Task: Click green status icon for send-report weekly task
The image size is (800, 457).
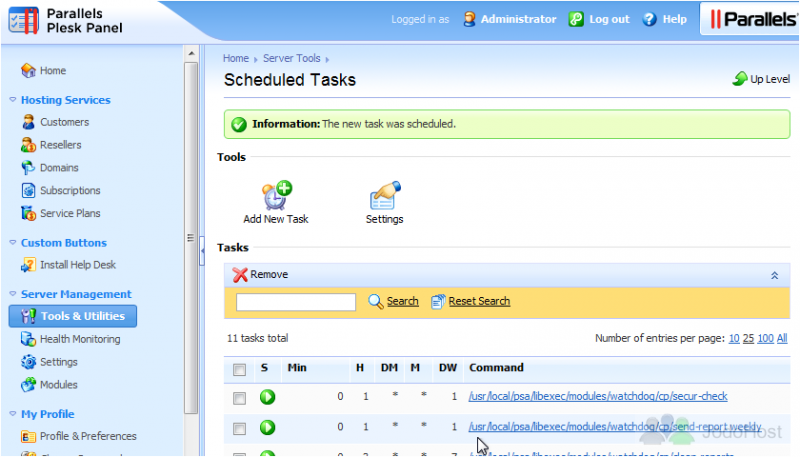Action: (x=267, y=427)
